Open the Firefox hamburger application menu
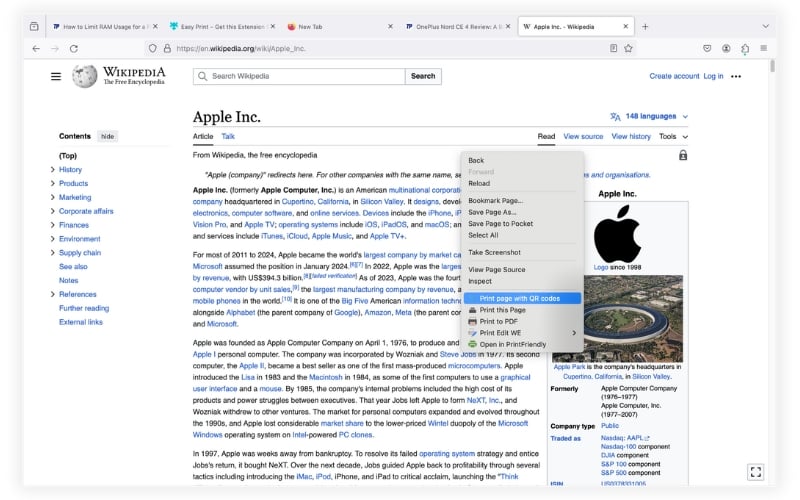Viewport: 800px width, 500px height. (x=764, y=48)
